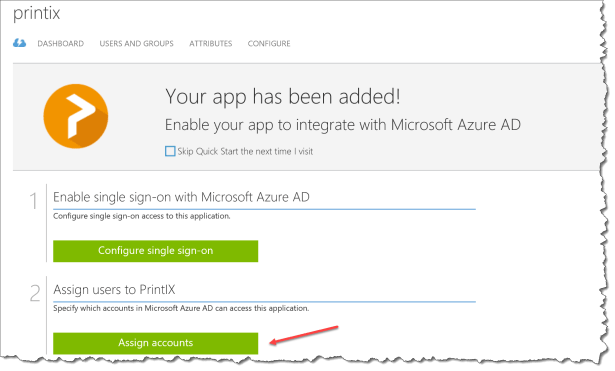Screen dimensions: 615x371
Task: Click the Quick Start cloud icon
Action: click(19, 43)
